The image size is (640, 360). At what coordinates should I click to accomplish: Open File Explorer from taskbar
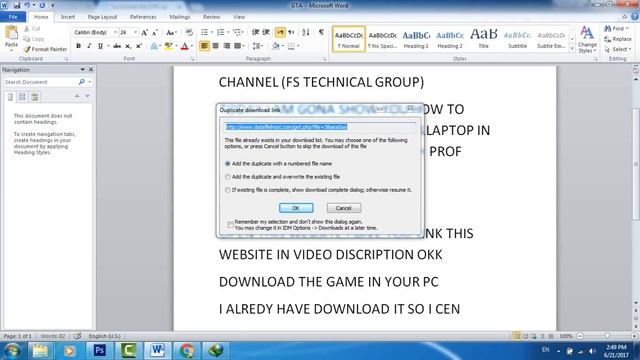pos(40,351)
